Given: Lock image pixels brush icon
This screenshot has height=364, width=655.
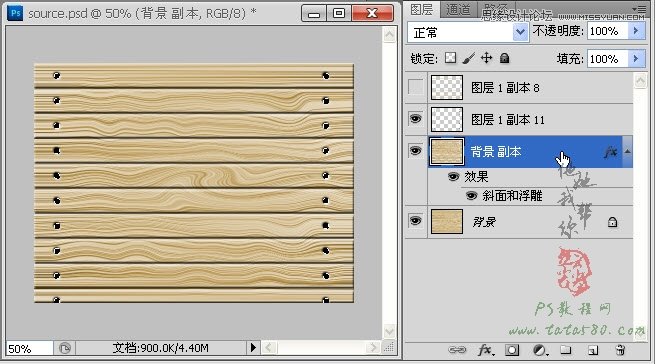Looking at the screenshot, I should click(x=469, y=58).
